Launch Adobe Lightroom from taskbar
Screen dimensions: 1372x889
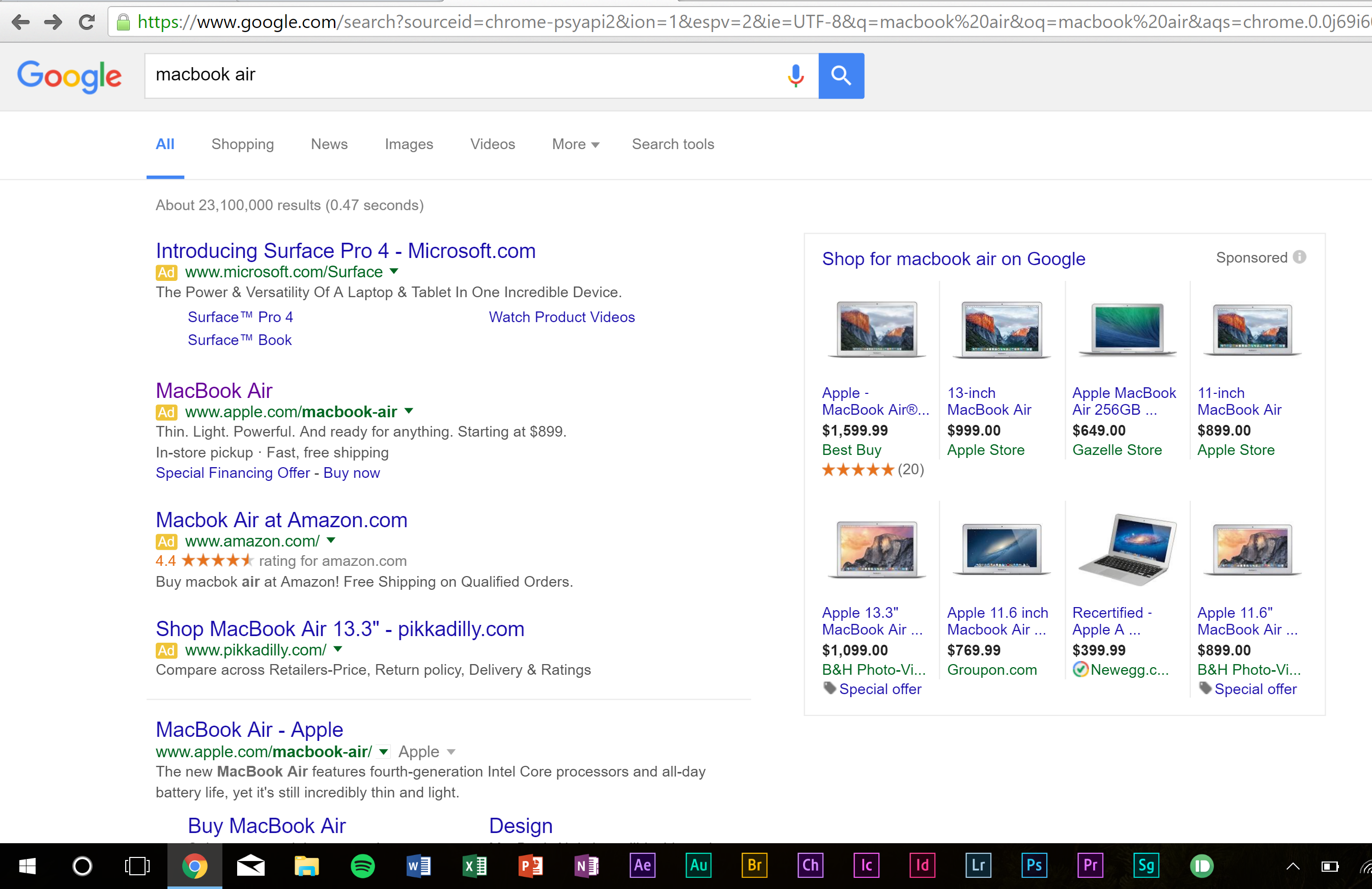click(x=978, y=866)
